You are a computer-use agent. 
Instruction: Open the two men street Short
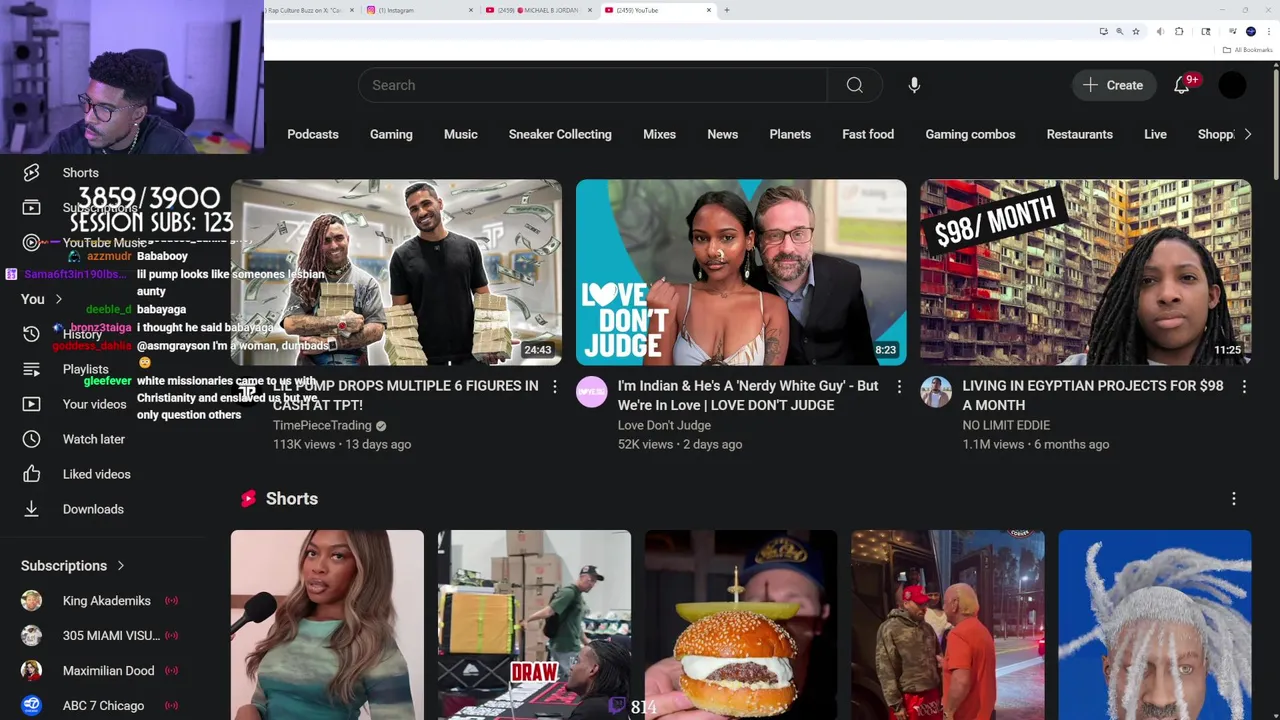click(948, 625)
